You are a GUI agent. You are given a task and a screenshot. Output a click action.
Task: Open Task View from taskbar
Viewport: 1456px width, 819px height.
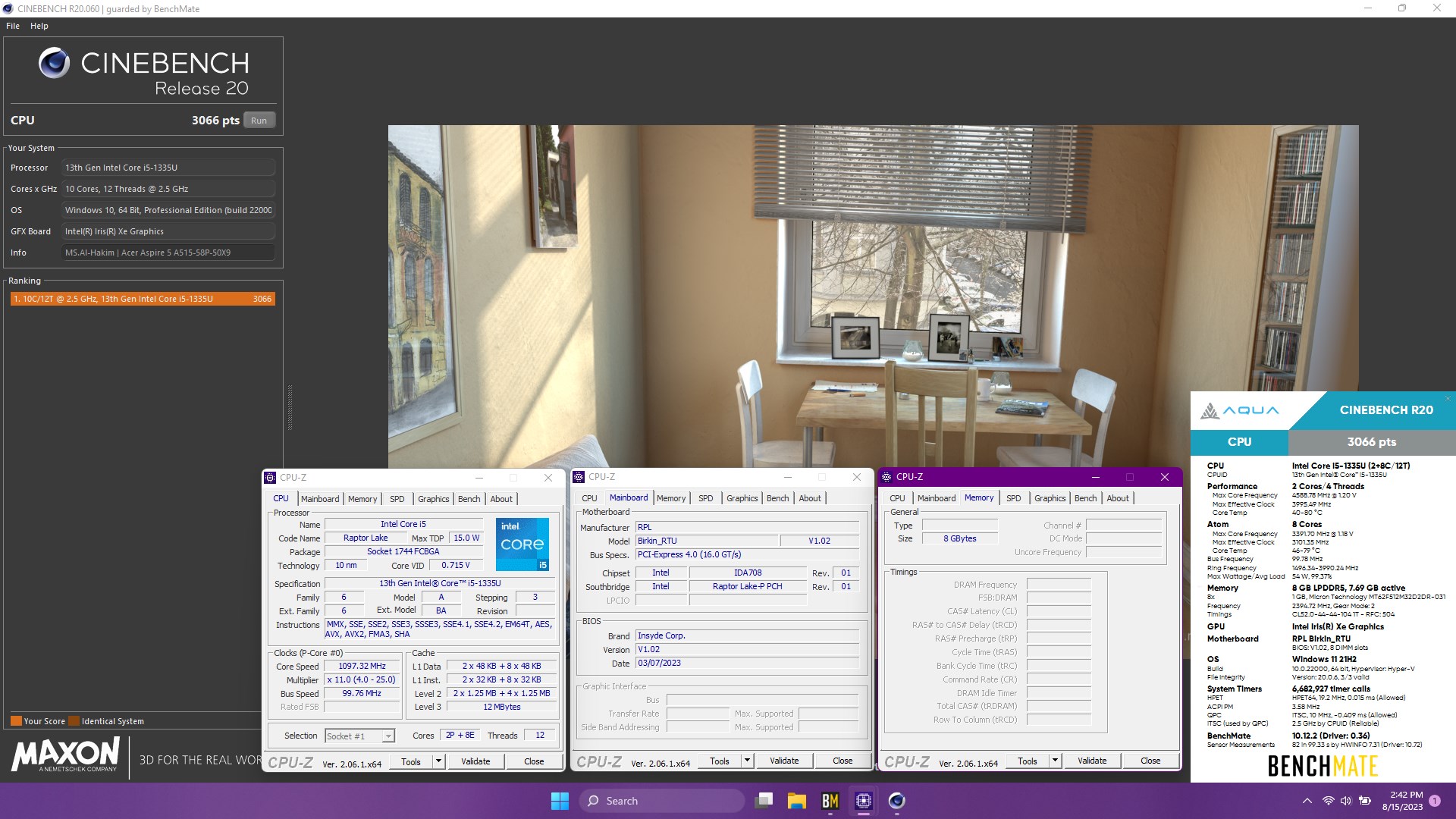(x=764, y=801)
